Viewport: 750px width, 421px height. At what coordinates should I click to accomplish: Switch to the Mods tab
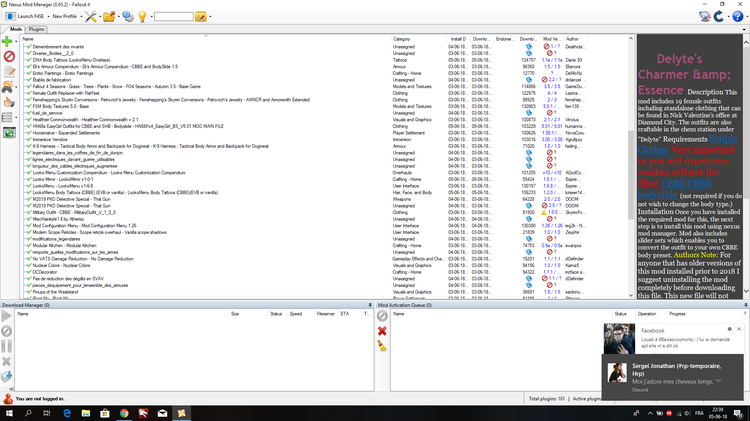click(x=15, y=29)
